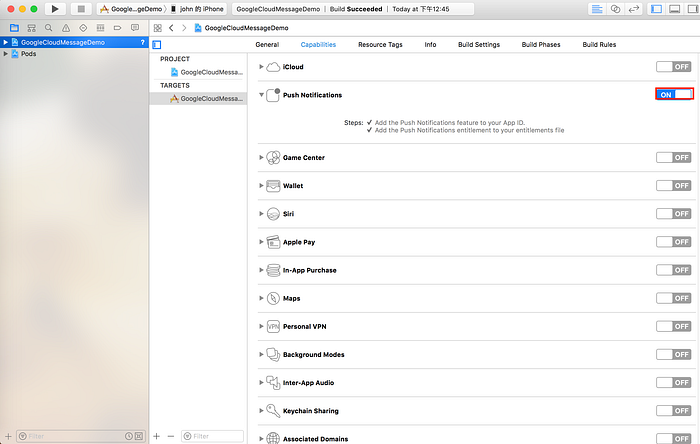The image size is (700, 444).
Task: Show the Standard editor
Action: (x=597, y=9)
